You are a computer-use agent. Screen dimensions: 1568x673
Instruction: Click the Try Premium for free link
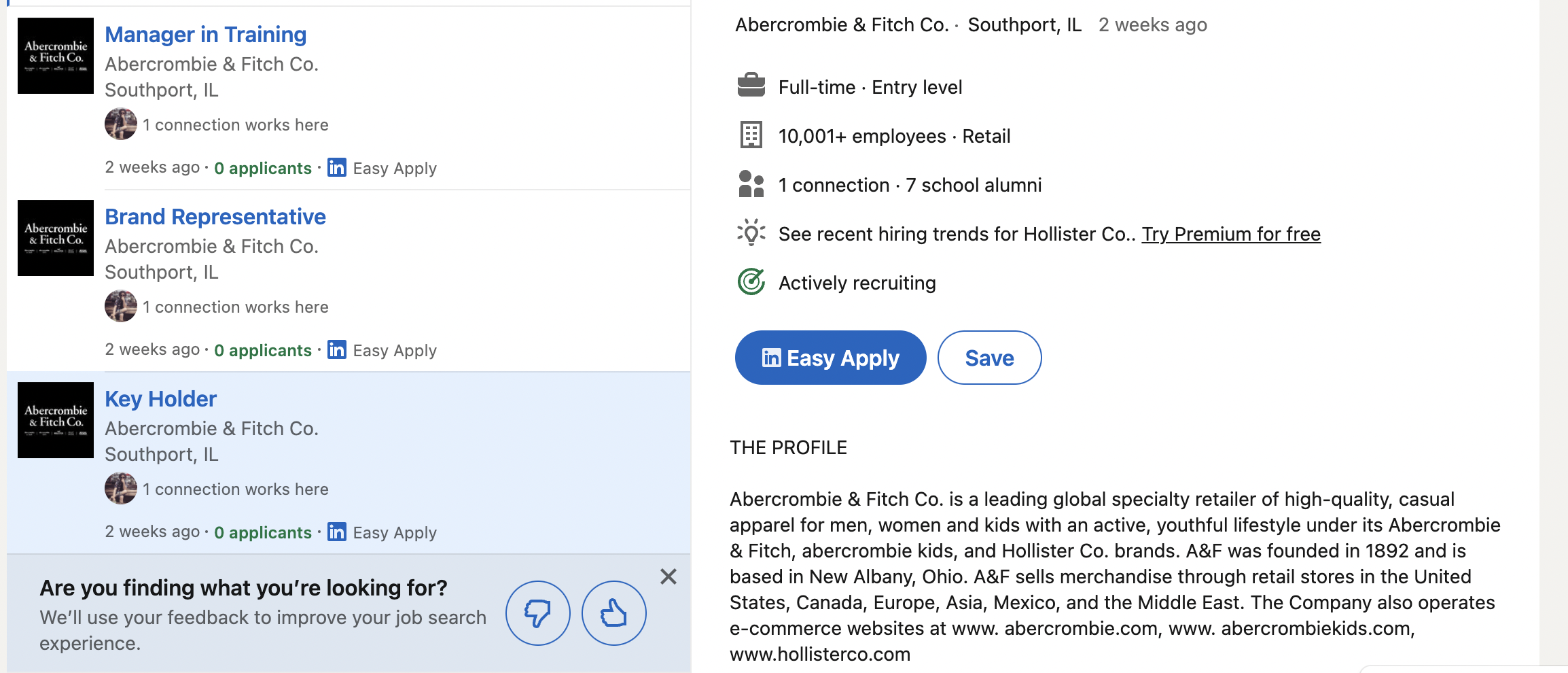[x=1230, y=234]
